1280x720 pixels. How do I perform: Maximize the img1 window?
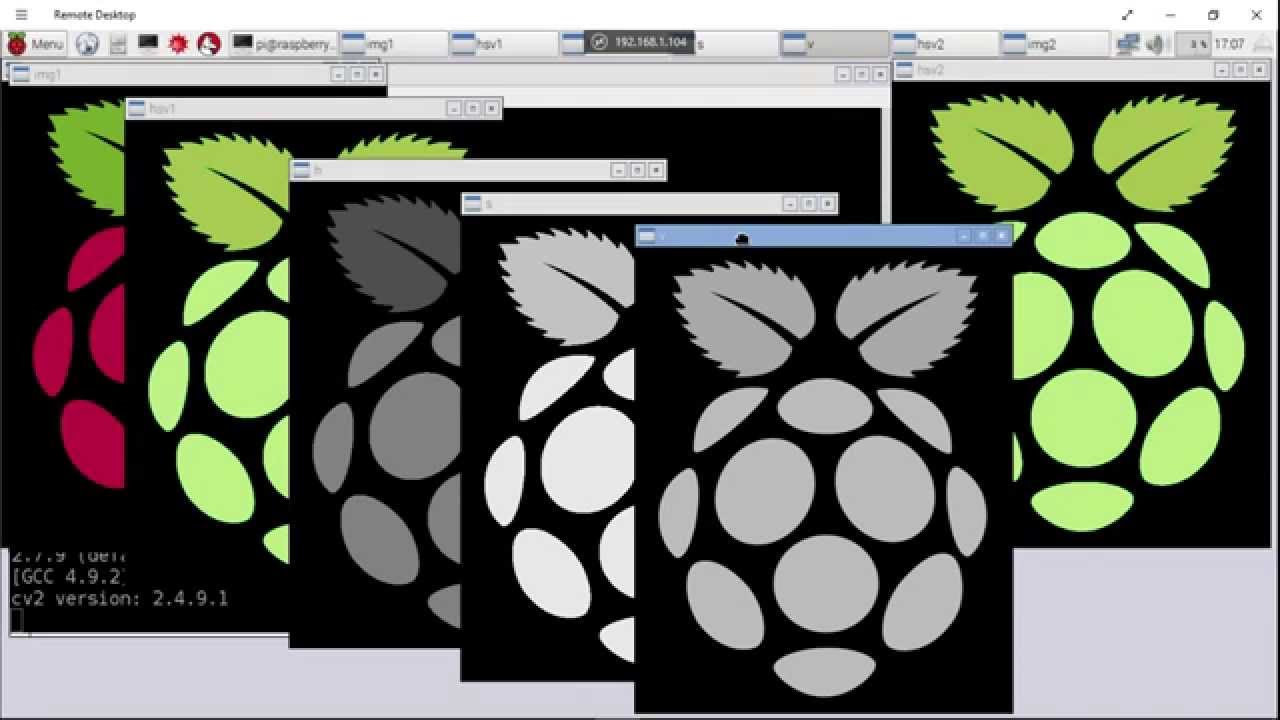[x=357, y=74]
